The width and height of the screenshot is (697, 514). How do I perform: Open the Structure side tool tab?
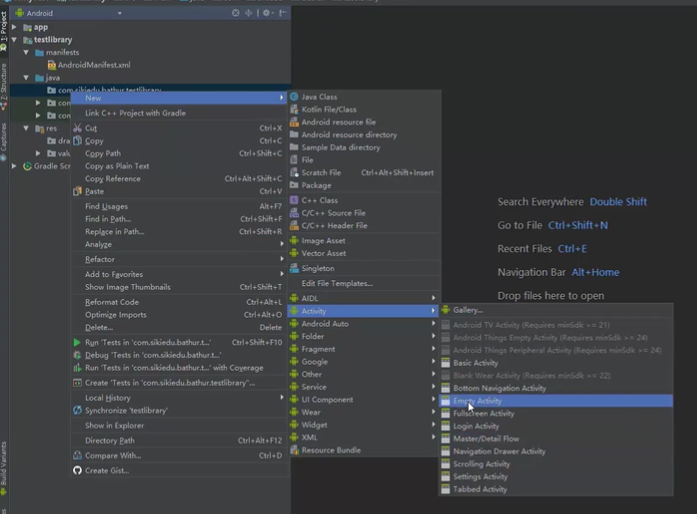tap(4, 86)
